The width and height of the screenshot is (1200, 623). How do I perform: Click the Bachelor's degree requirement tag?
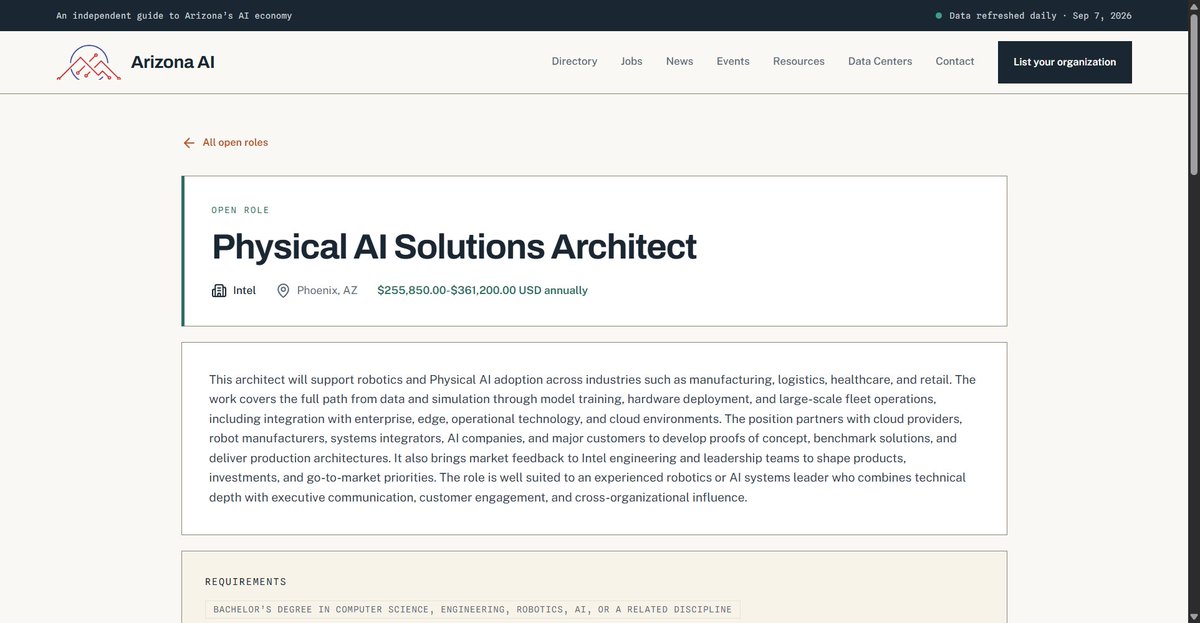472,610
